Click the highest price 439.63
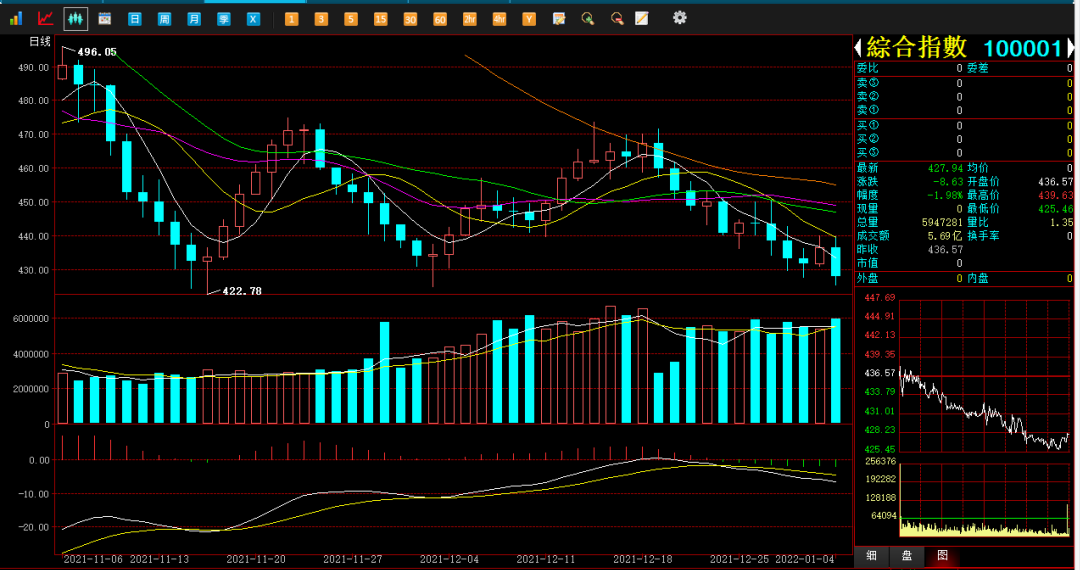1080x570 pixels. (1055, 196)
